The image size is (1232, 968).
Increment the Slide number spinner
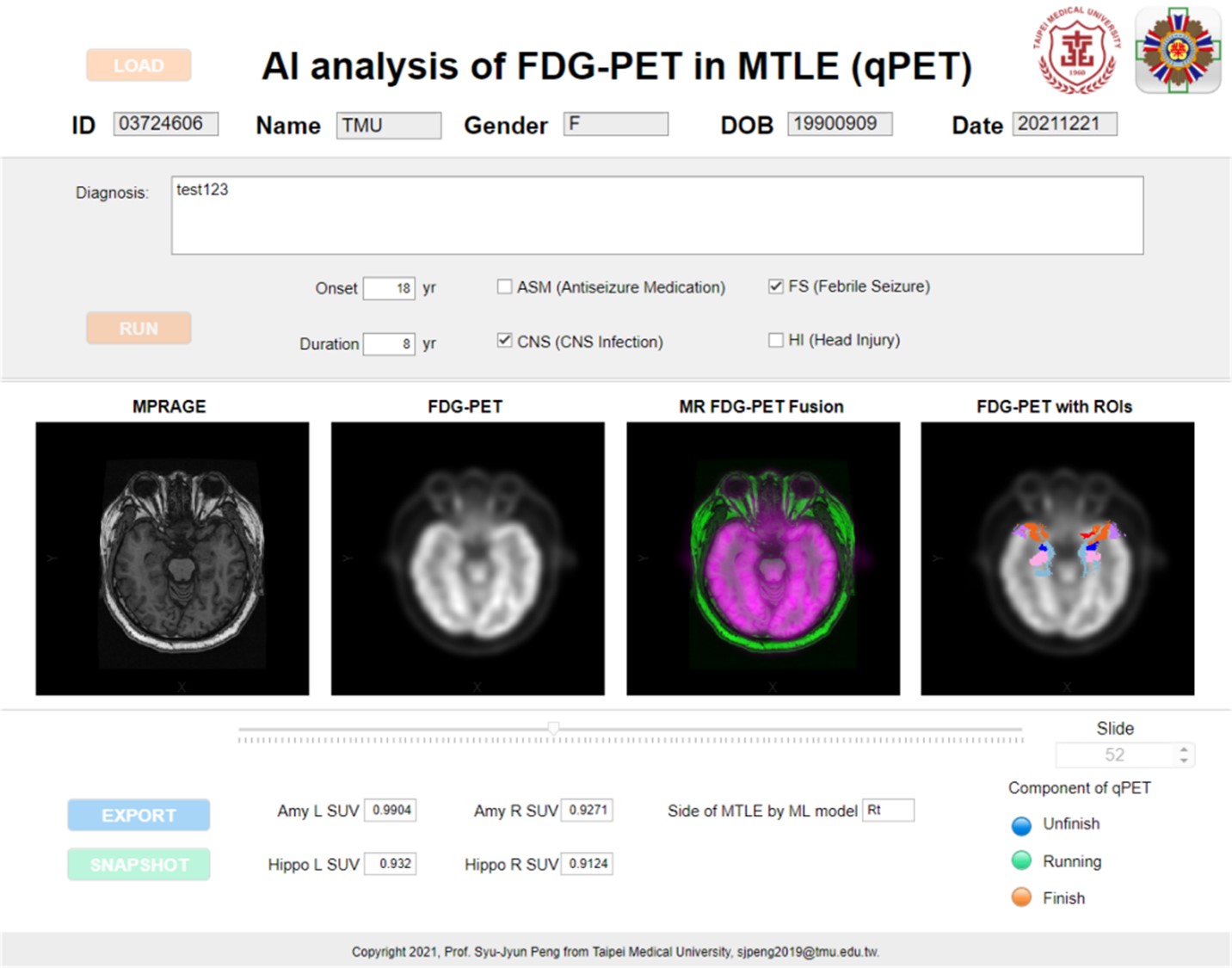pos(1184,749)
